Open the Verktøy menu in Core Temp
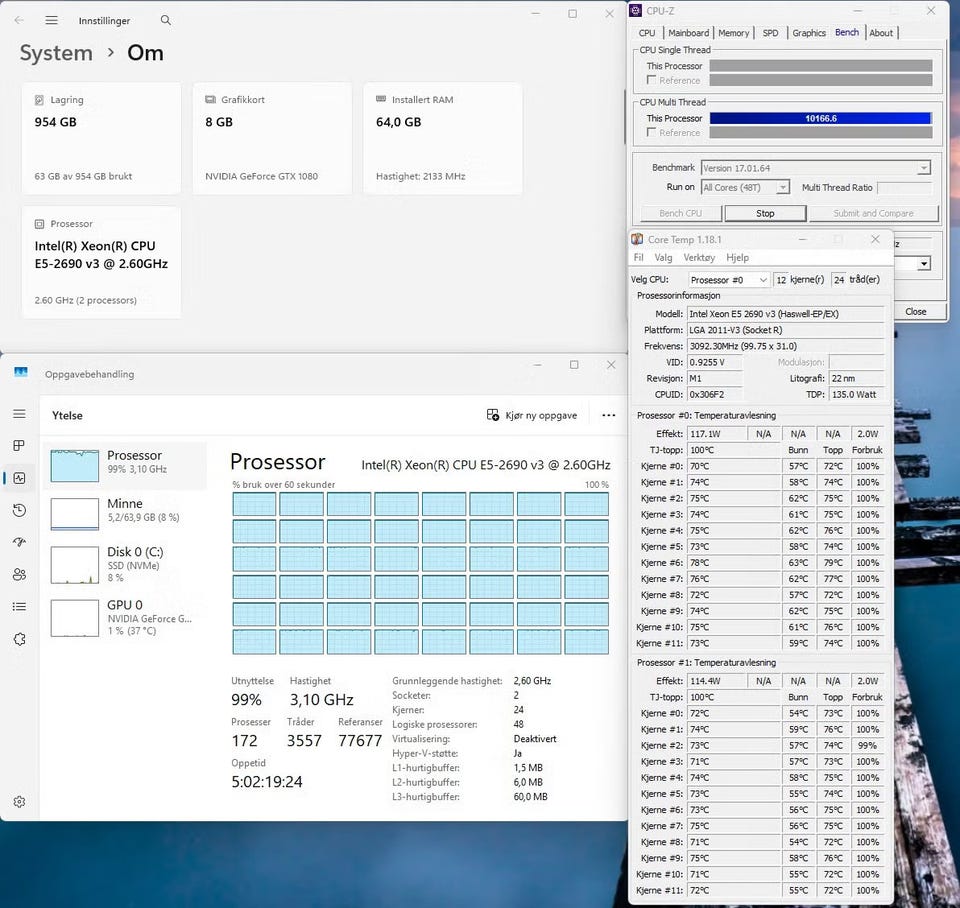The width and height of the screenshot is (960, 908). [x=699, y=257]
